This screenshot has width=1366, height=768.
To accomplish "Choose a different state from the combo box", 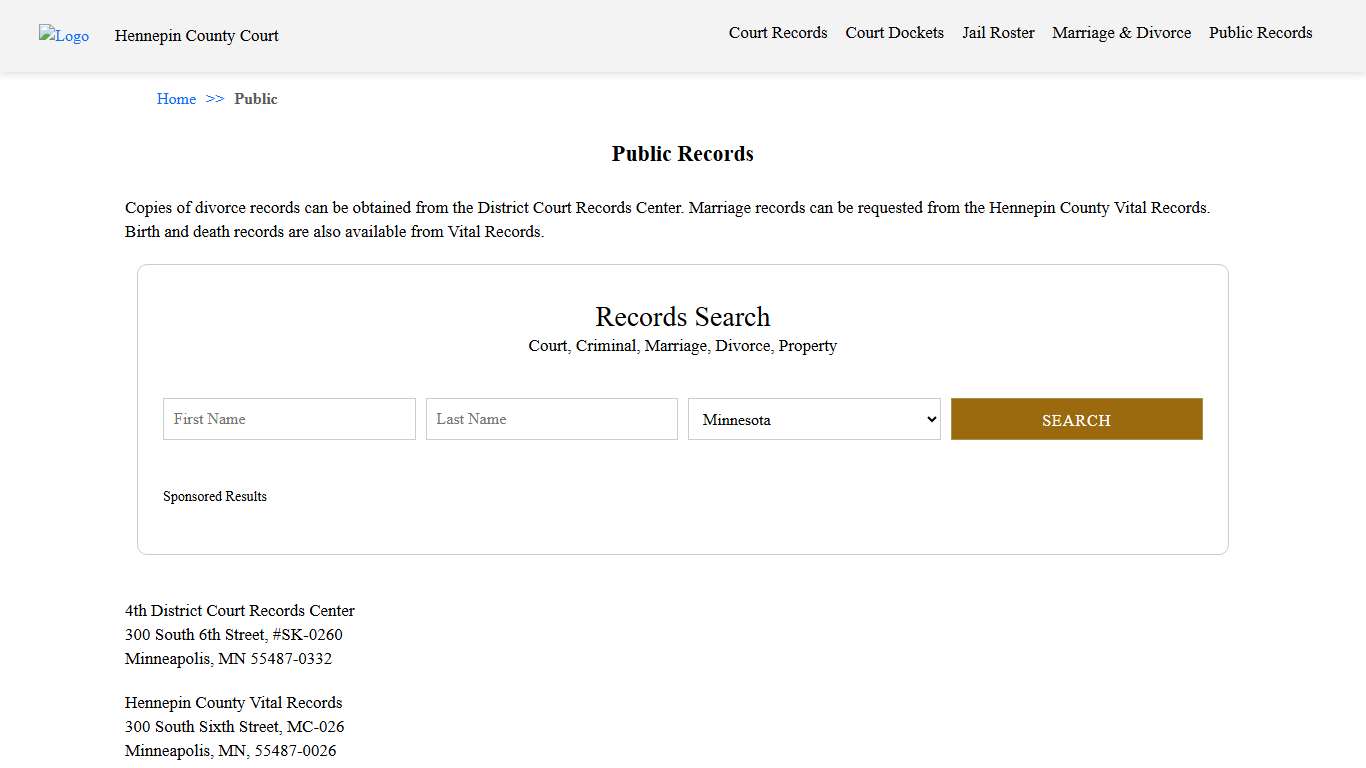I will point(814,419).
